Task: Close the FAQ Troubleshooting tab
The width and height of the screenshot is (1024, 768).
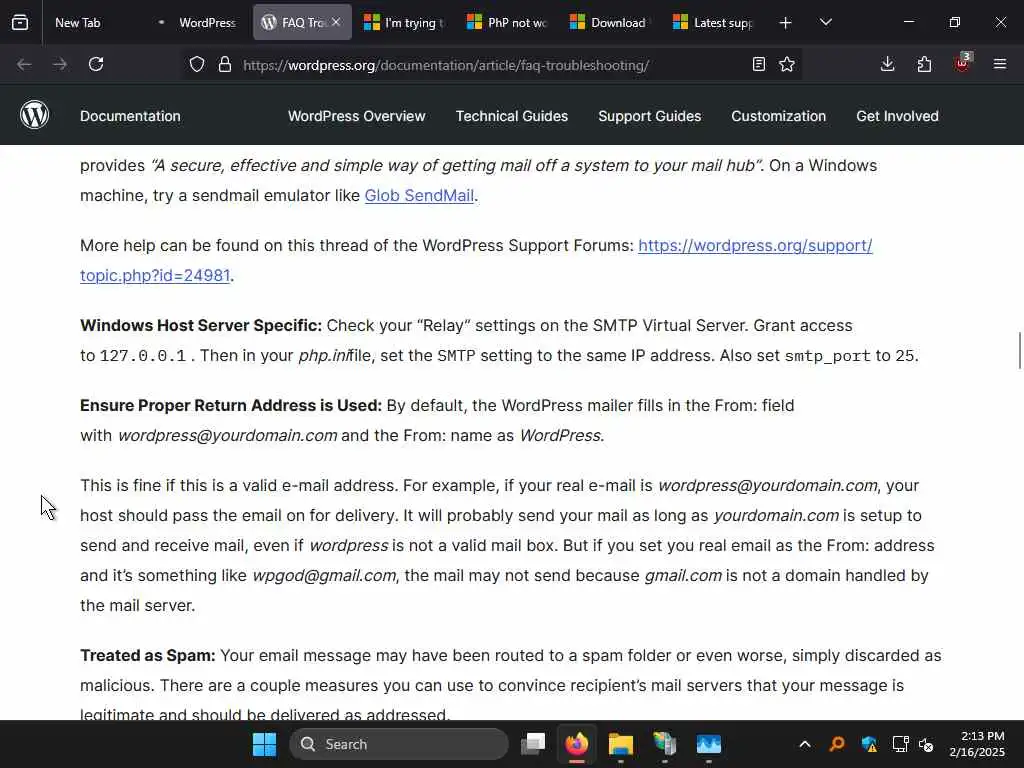Action: coord(336,22)
